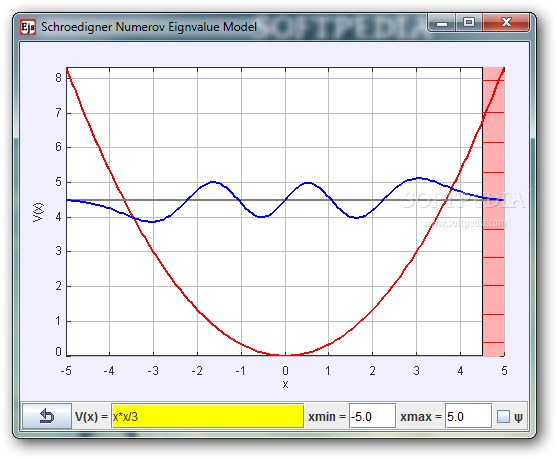
Task: Click the xmin value field
Action: click(x=372, y=416)
